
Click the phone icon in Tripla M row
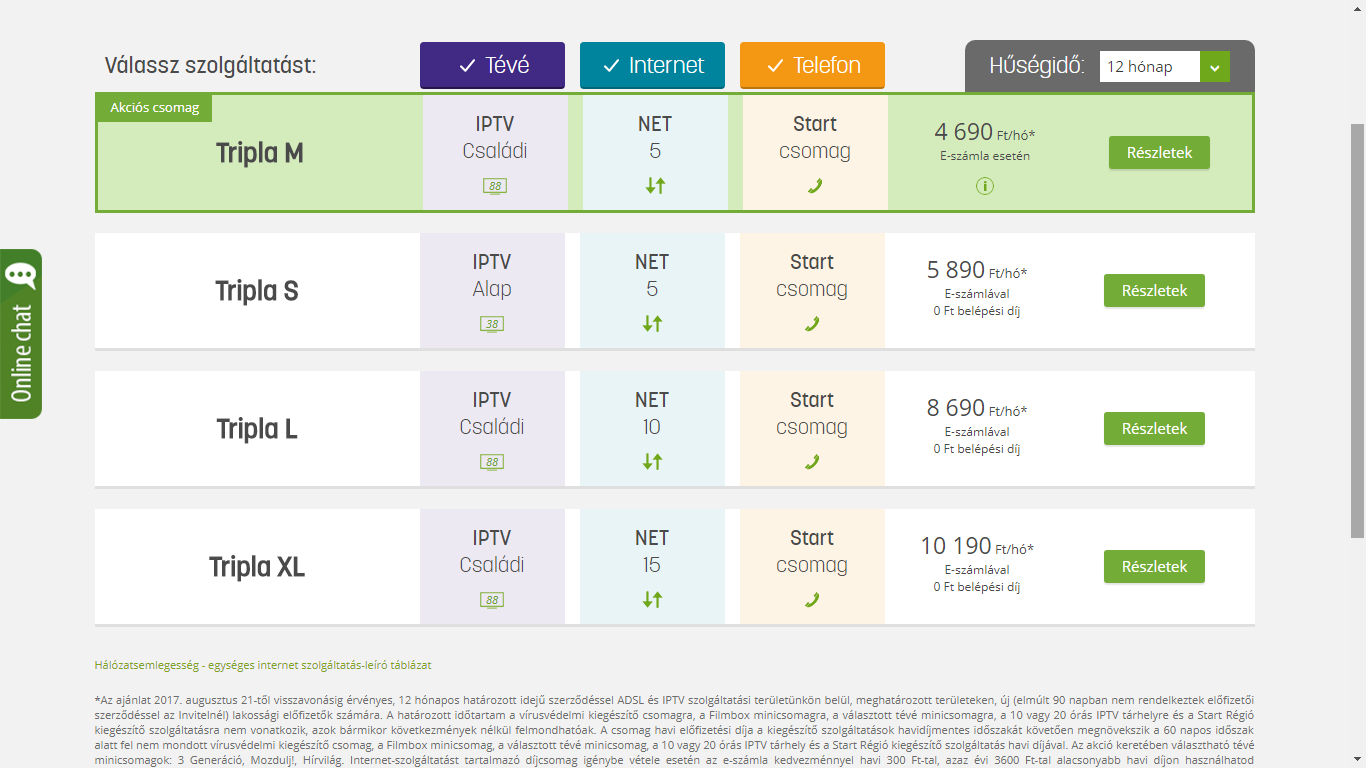point(815,186)
